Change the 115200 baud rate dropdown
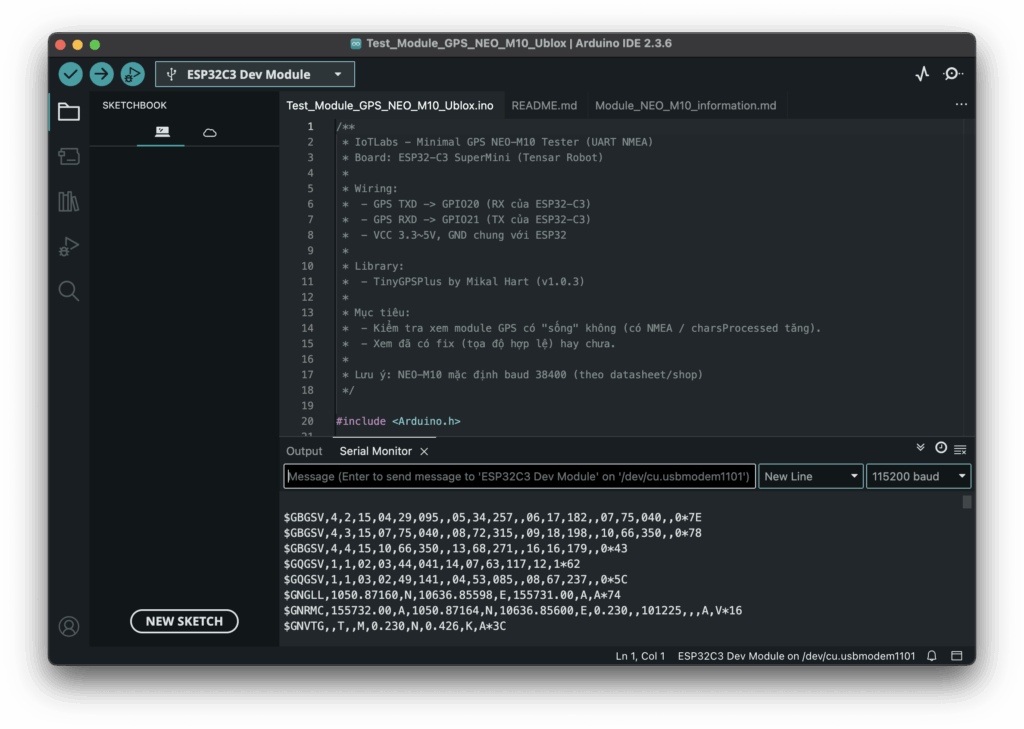Screen dimensions: 1024x729 918,477
